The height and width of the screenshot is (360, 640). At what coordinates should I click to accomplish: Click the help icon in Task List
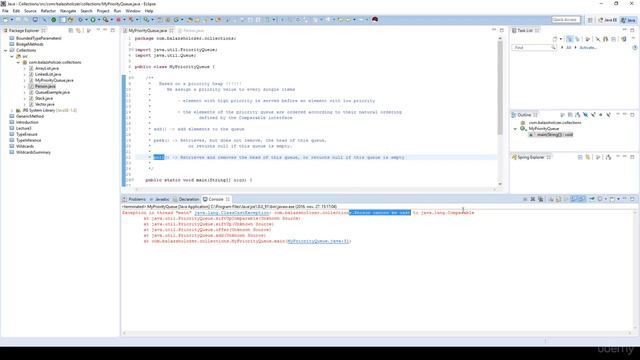coord(635,48)
